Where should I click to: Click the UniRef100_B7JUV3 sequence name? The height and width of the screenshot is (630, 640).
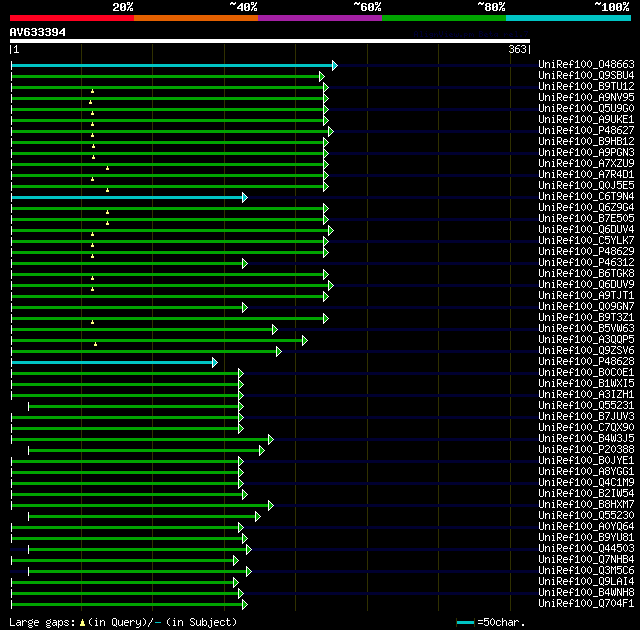pyautogui.click(x=586, y=416)
